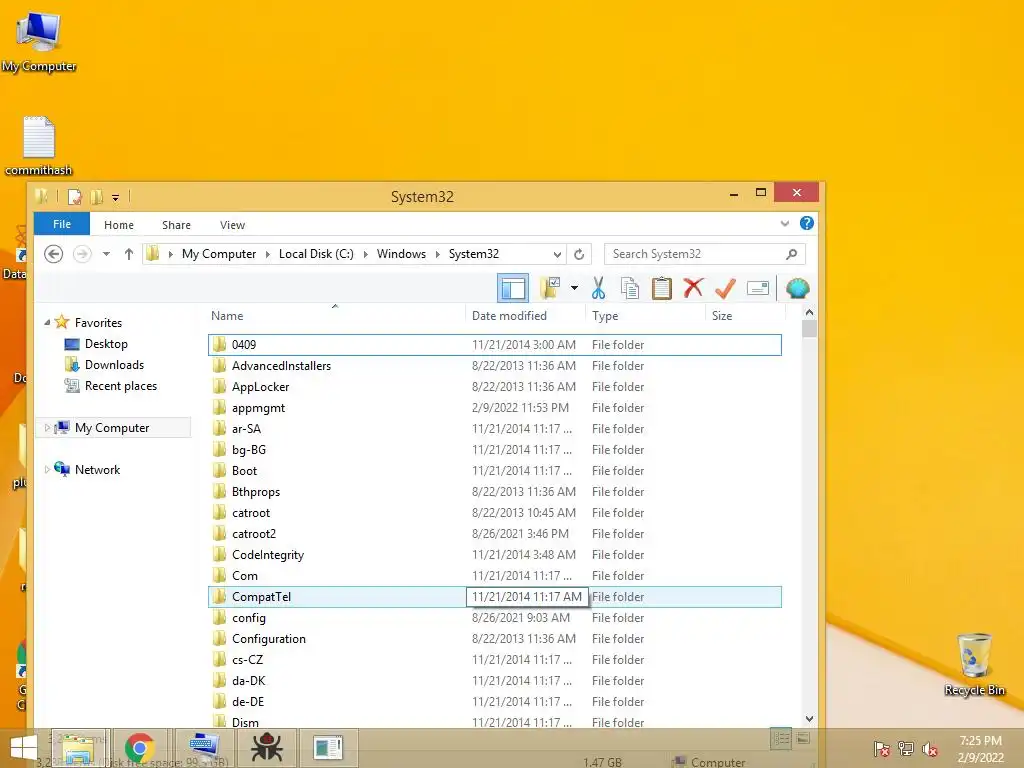Refresh the System32 folder view
1024x768 pixels.
pos(579,254)
